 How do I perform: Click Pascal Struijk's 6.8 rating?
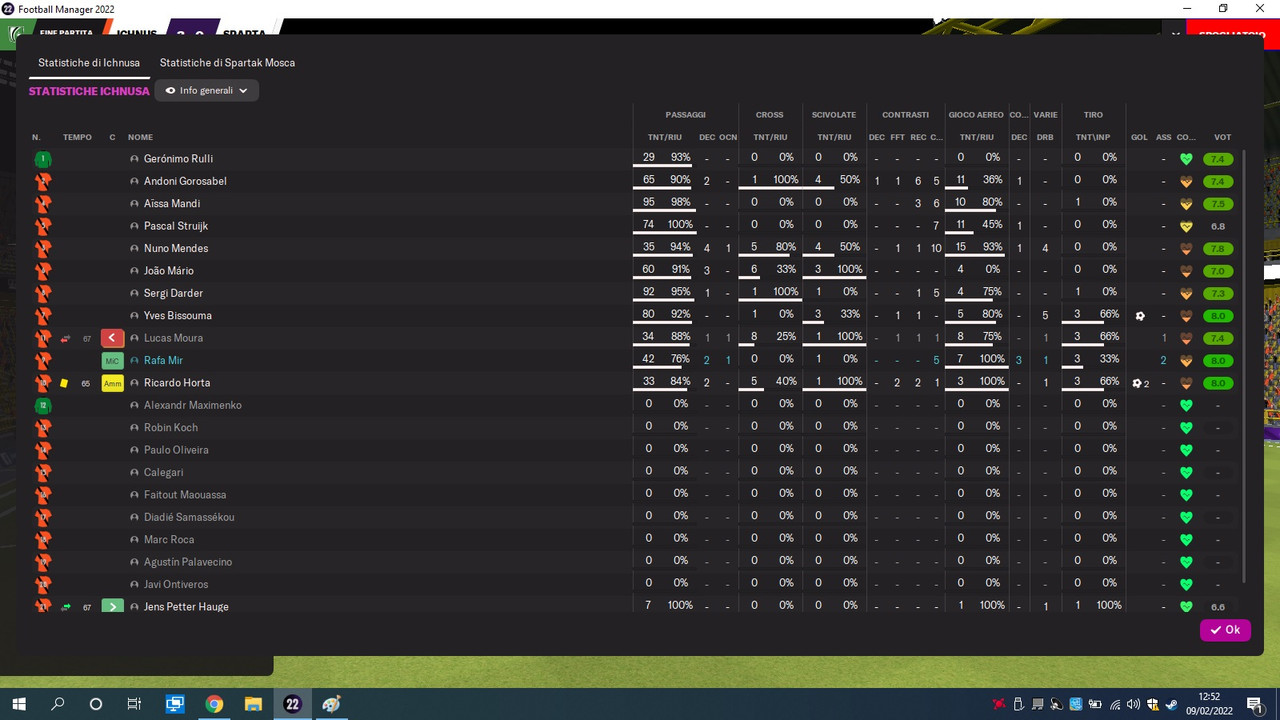pos(1218,226)
